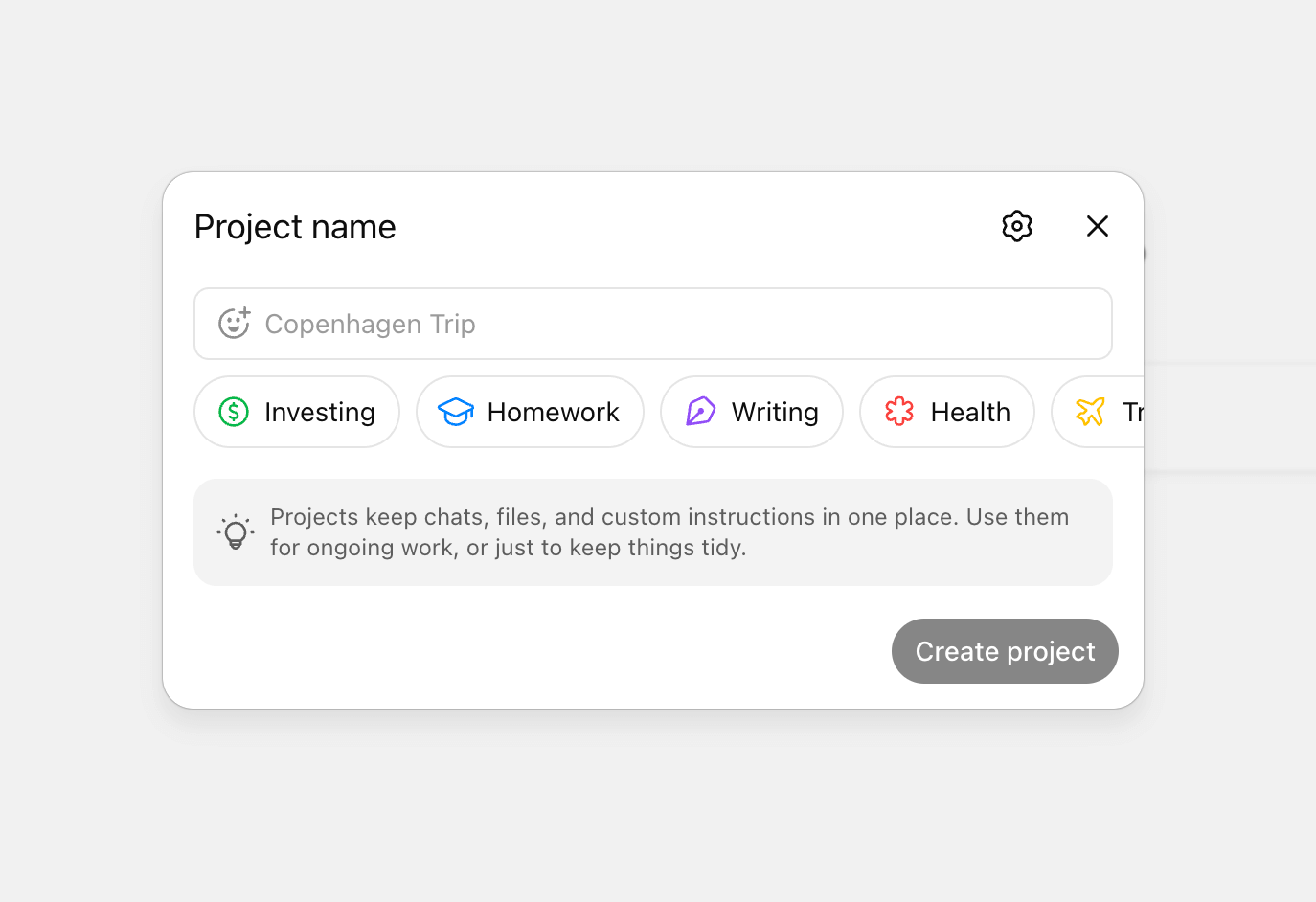Click the Projects info tip text

coord(669,532)
